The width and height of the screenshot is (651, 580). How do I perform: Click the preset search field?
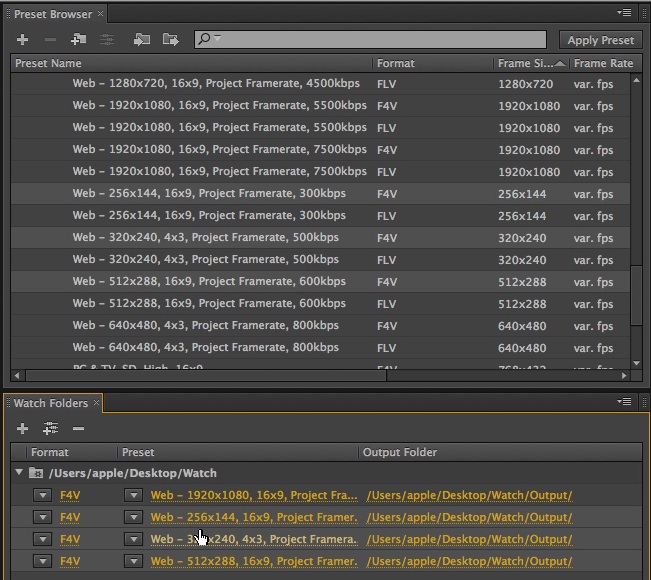pyautogui.click(x=370, y=39)
